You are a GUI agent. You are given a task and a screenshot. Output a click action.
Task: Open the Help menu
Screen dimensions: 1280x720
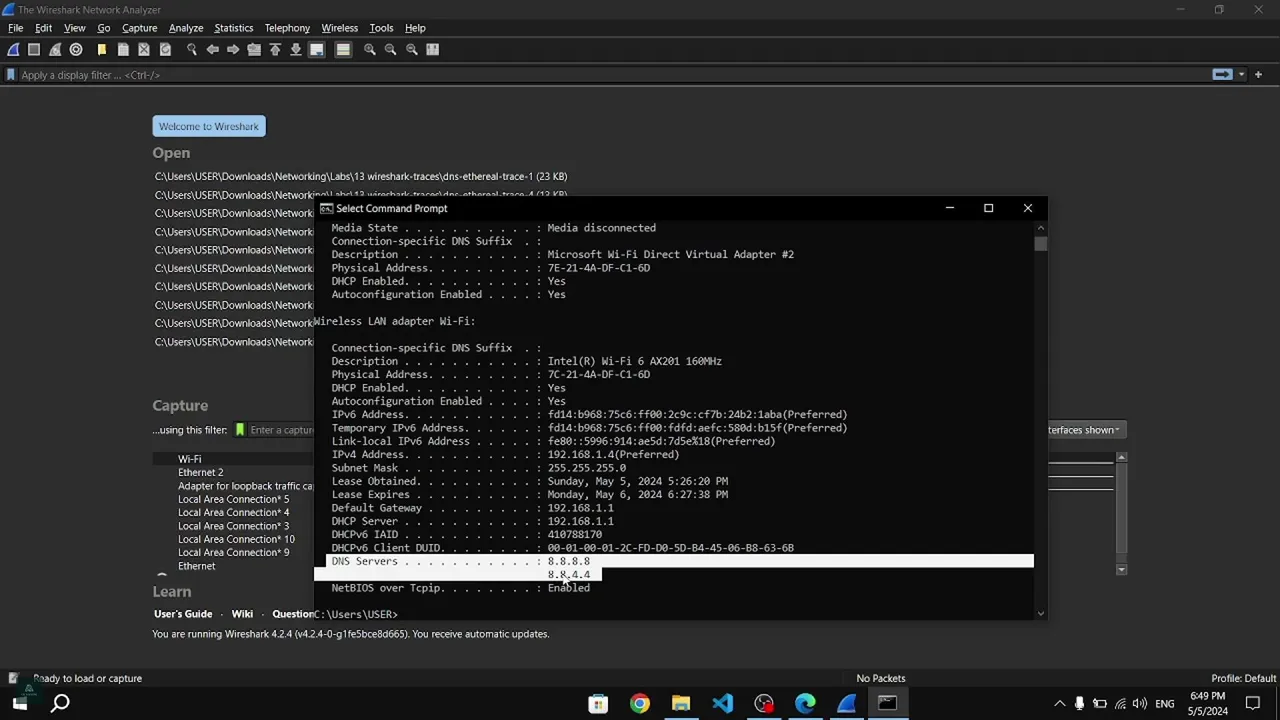pos(415,28)
